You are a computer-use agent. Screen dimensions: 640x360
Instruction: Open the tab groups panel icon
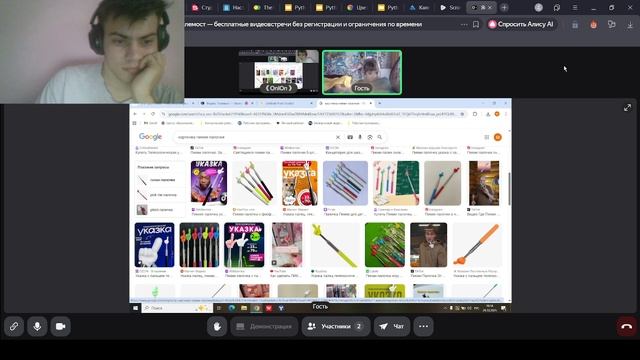557,7
